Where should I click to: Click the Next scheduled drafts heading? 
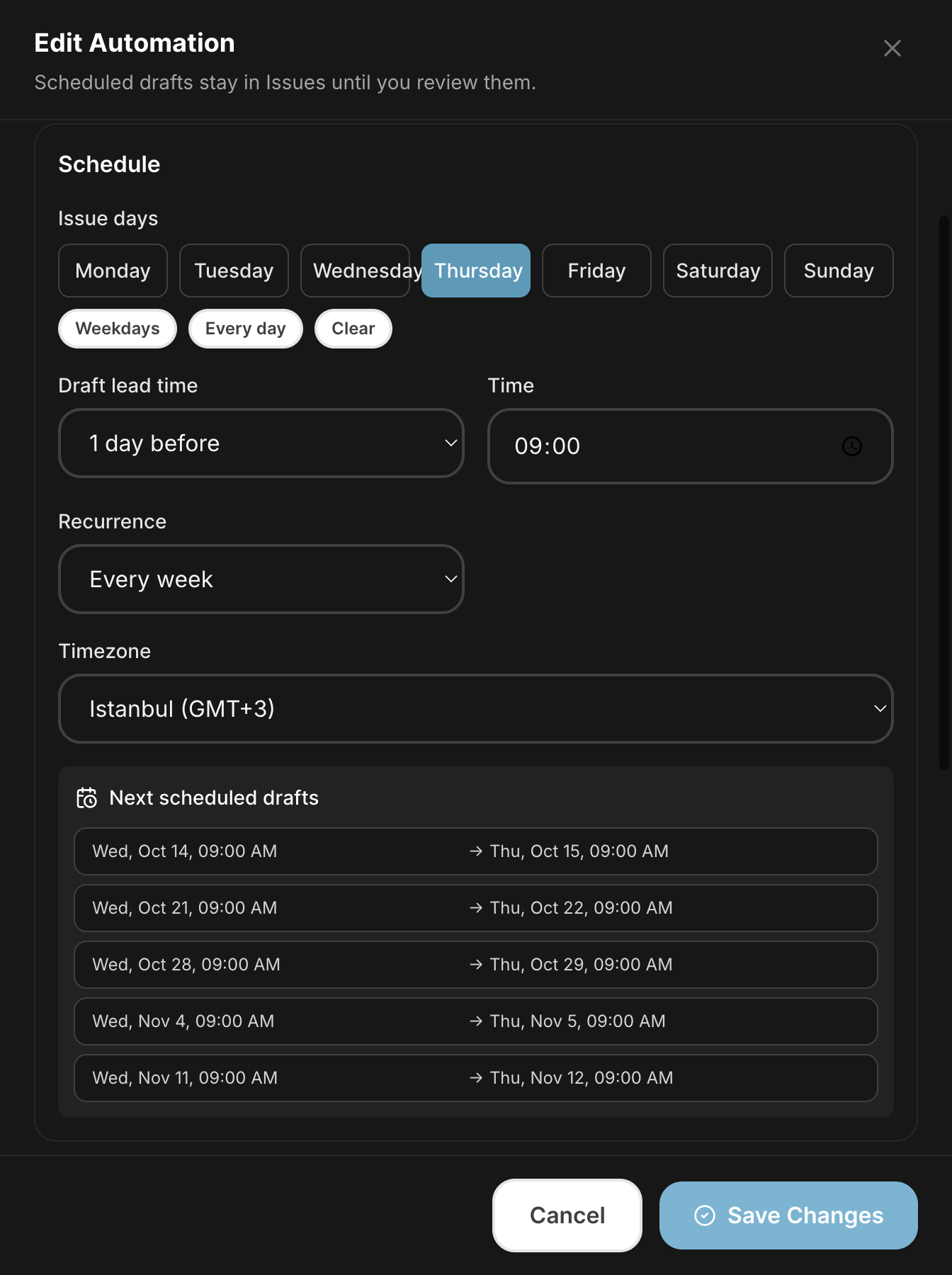point(214,798)
